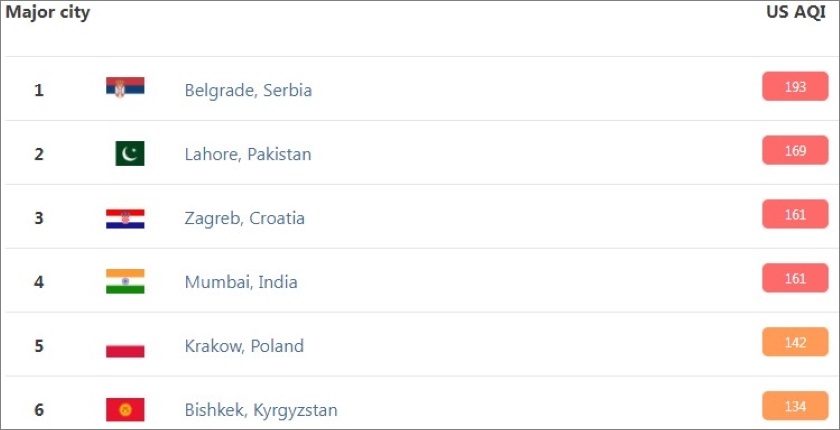Open the Bishkek, Kyrgyzstan link

point(261,410)
